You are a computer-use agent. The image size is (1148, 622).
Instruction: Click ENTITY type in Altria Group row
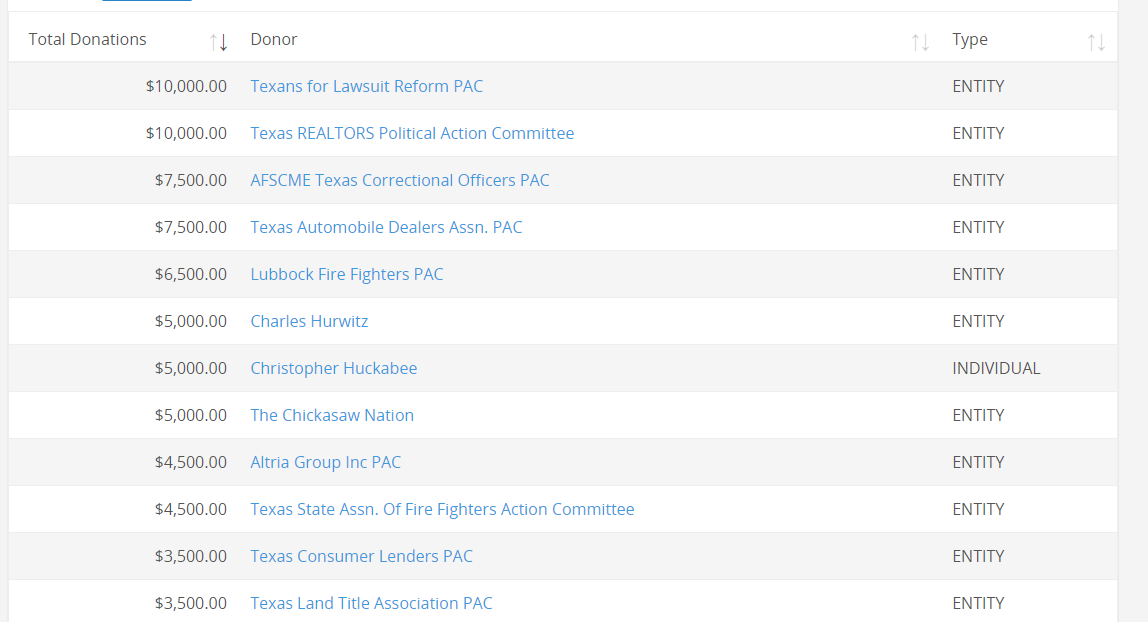pos(978,462)
